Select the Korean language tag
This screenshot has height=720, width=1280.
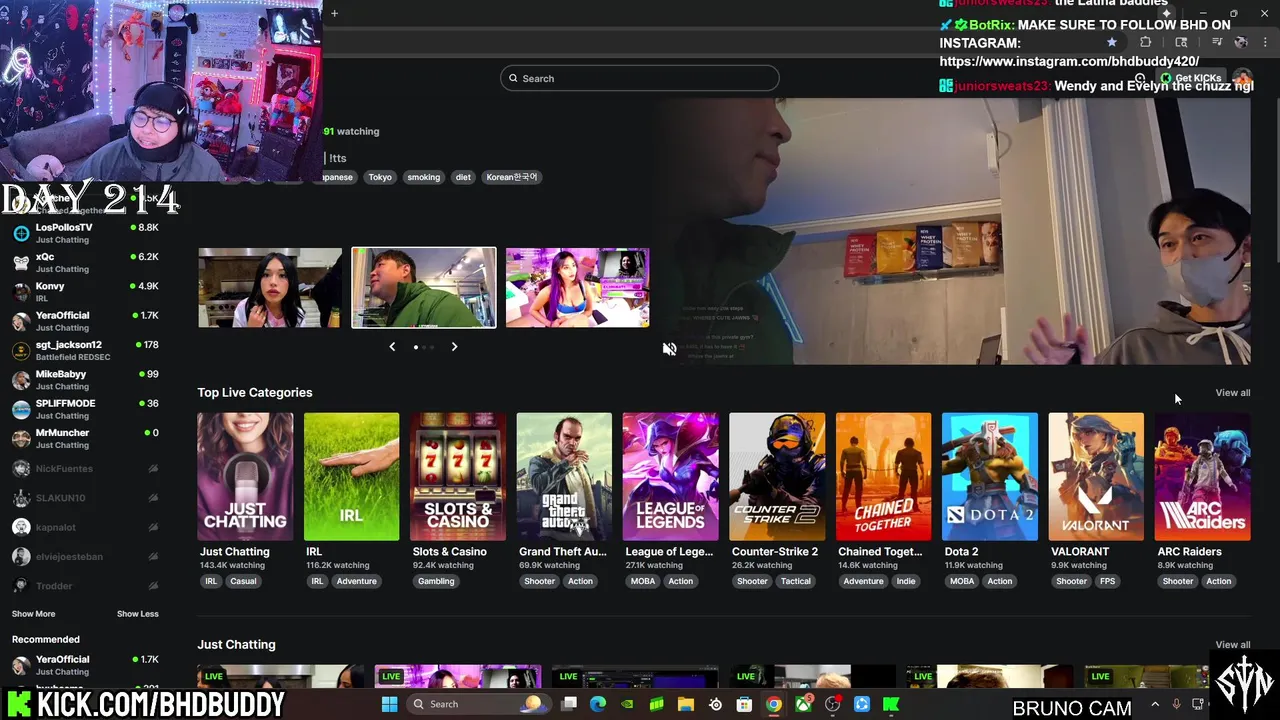click(512, 177)
